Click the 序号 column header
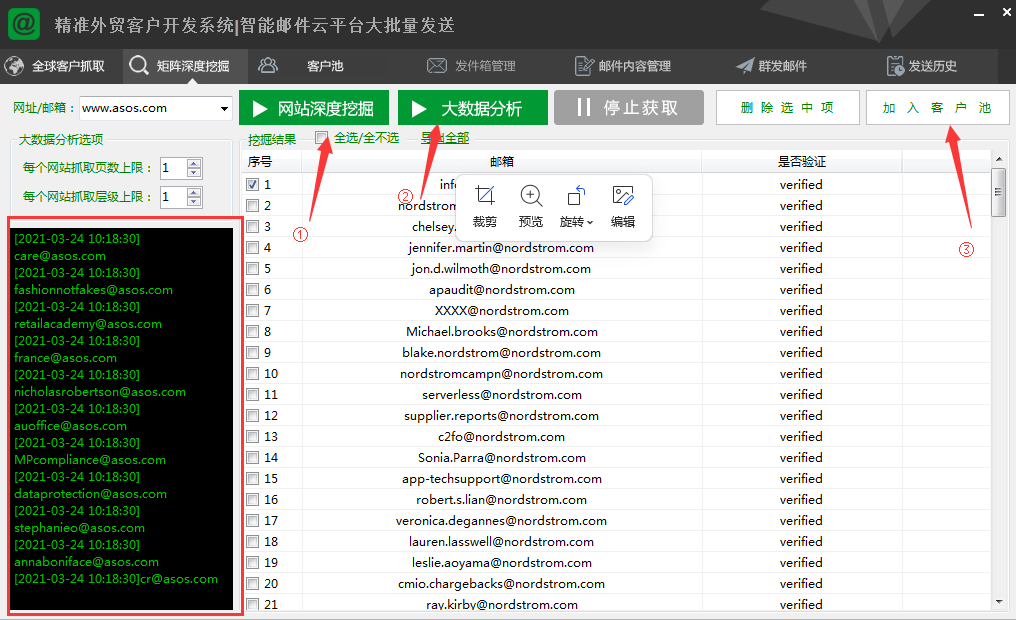The width and height of the screenshot is (1016, 620). [272, 162]
